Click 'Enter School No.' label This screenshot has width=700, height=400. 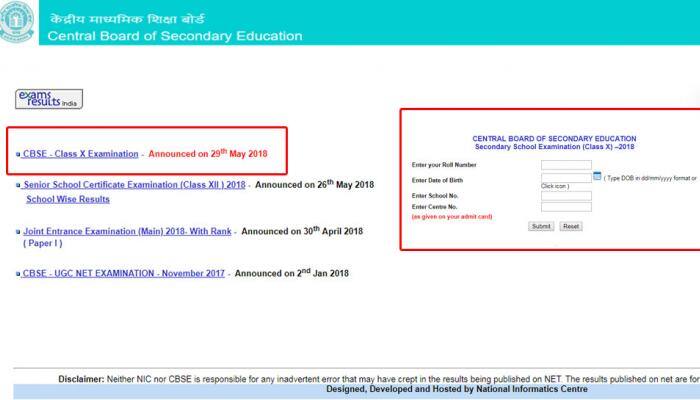[x=435, y=196]
